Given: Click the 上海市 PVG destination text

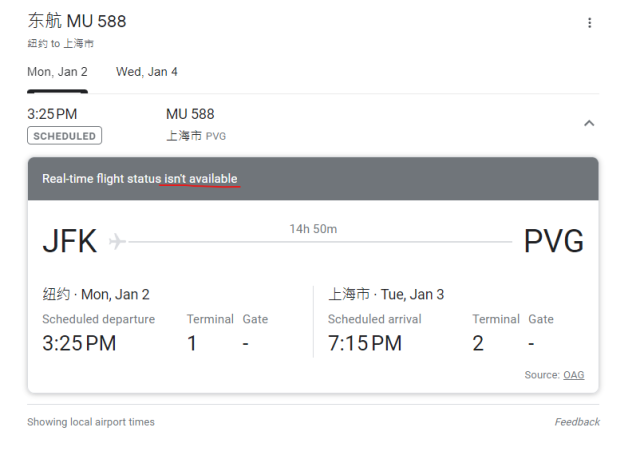Looking at the screenshot, I should click(195, 136).
